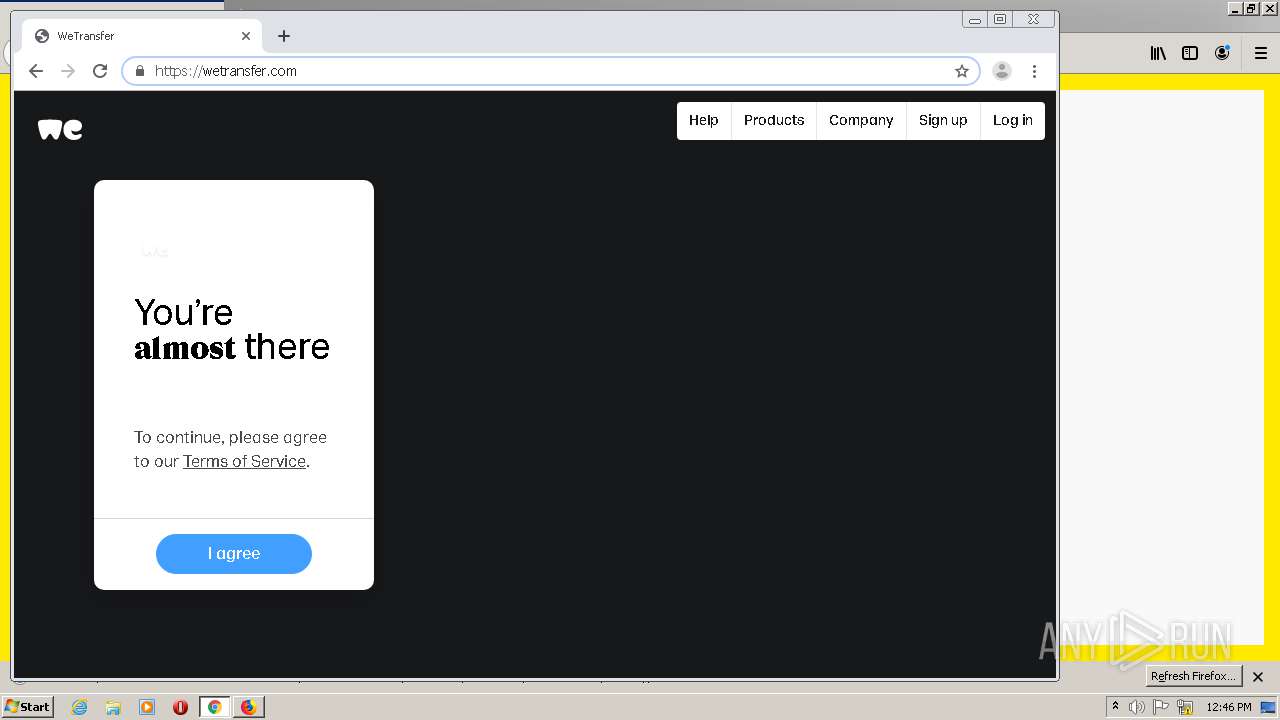This screenshot has height=720, width=1280.
Task: Click the clock showing 12:46 PM
Action: [1229, 707]
